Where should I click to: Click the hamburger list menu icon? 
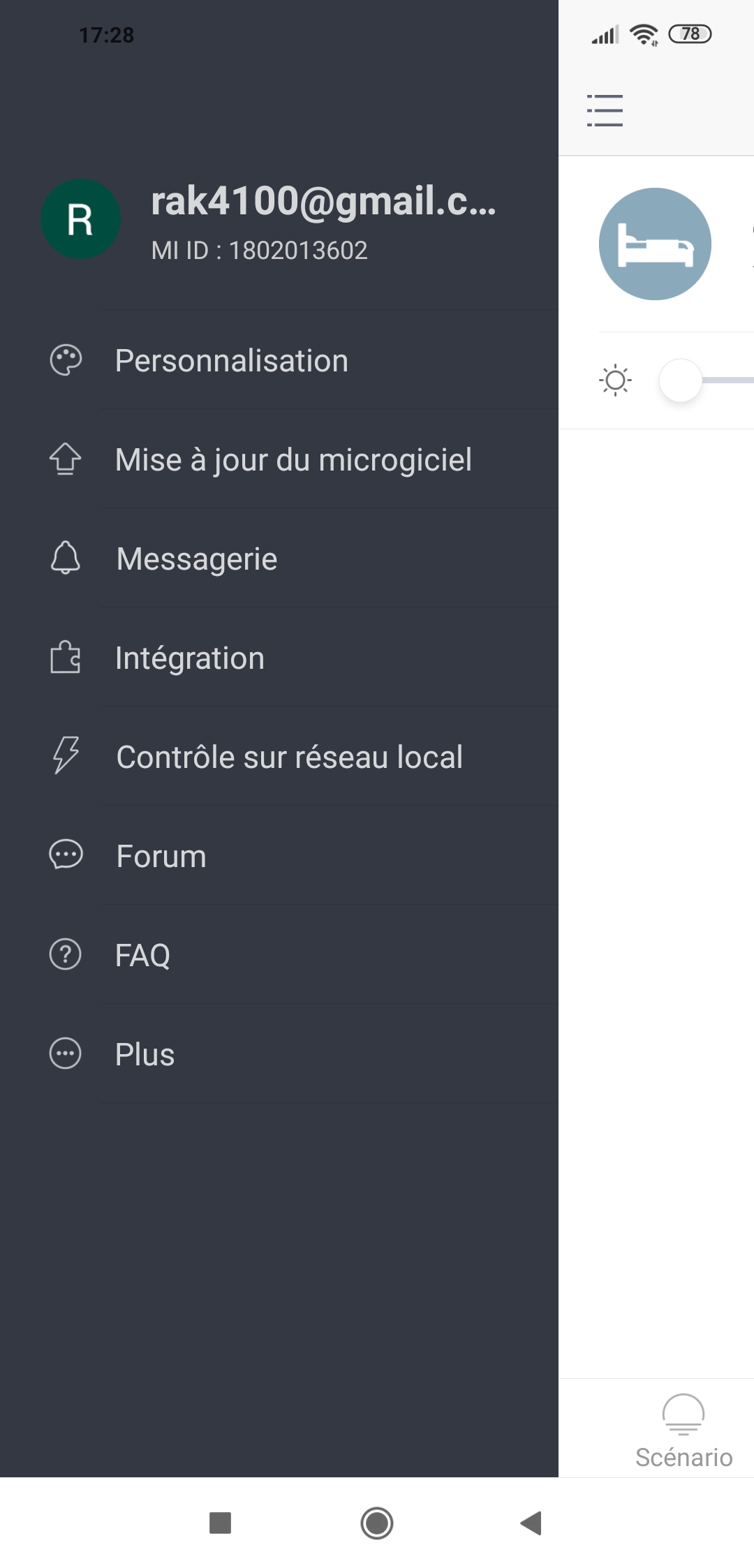point(605,110)
